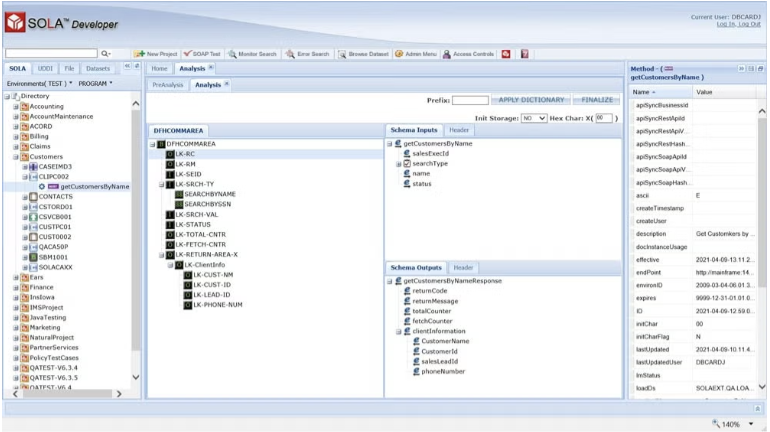This screenshot has width=770, height=432.
Task: Collapse the LK-SRCH-TY node
Action: (x=162, y=185)
